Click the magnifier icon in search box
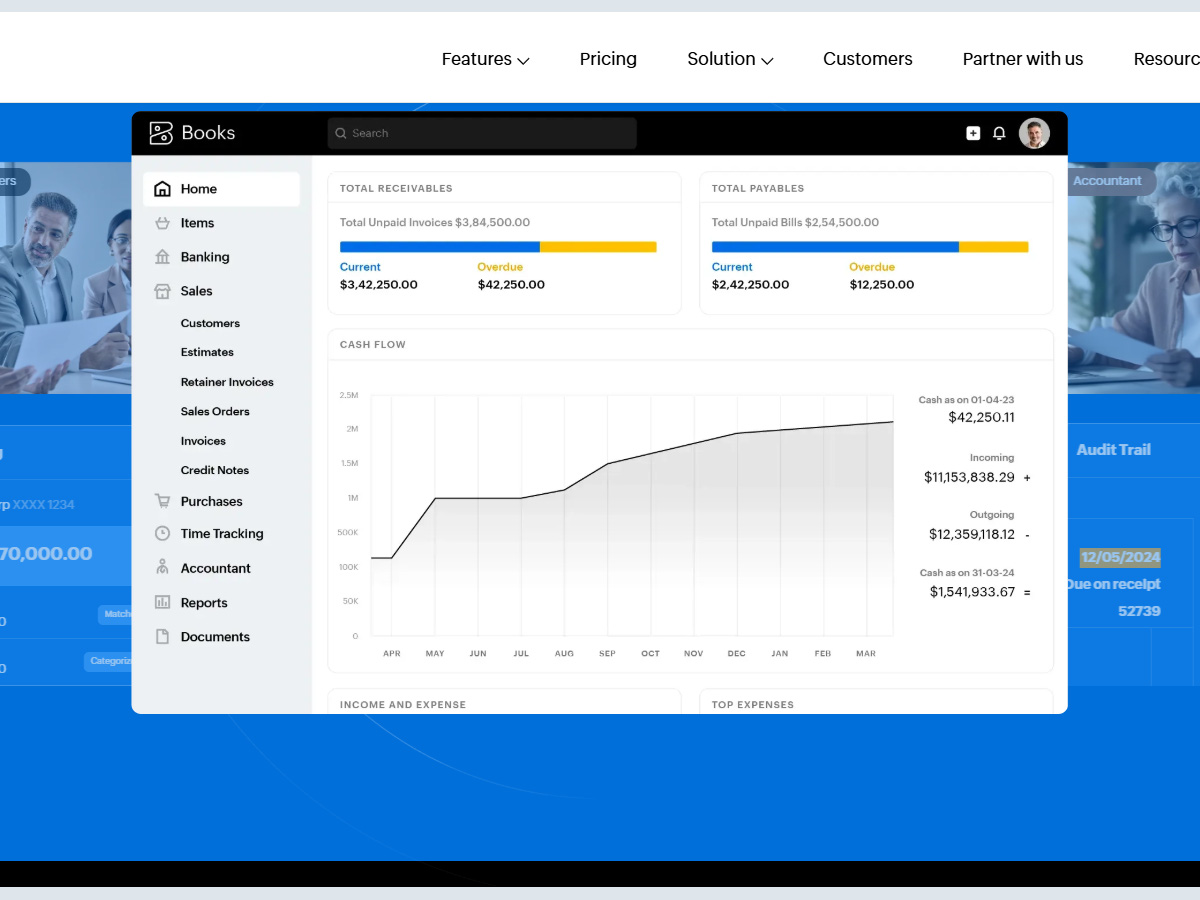 click(x=341, y=133)
